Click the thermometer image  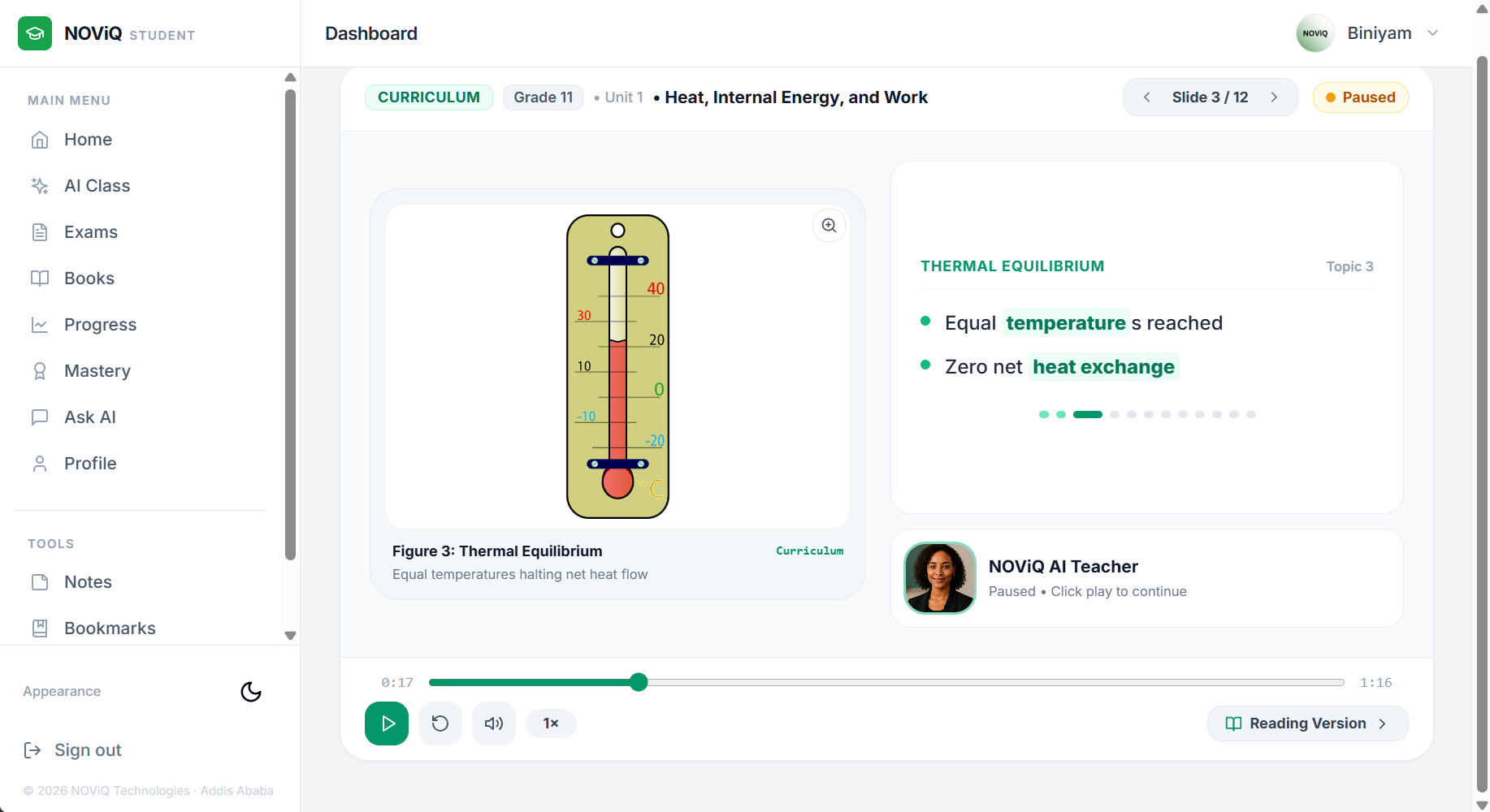(617, 366)
